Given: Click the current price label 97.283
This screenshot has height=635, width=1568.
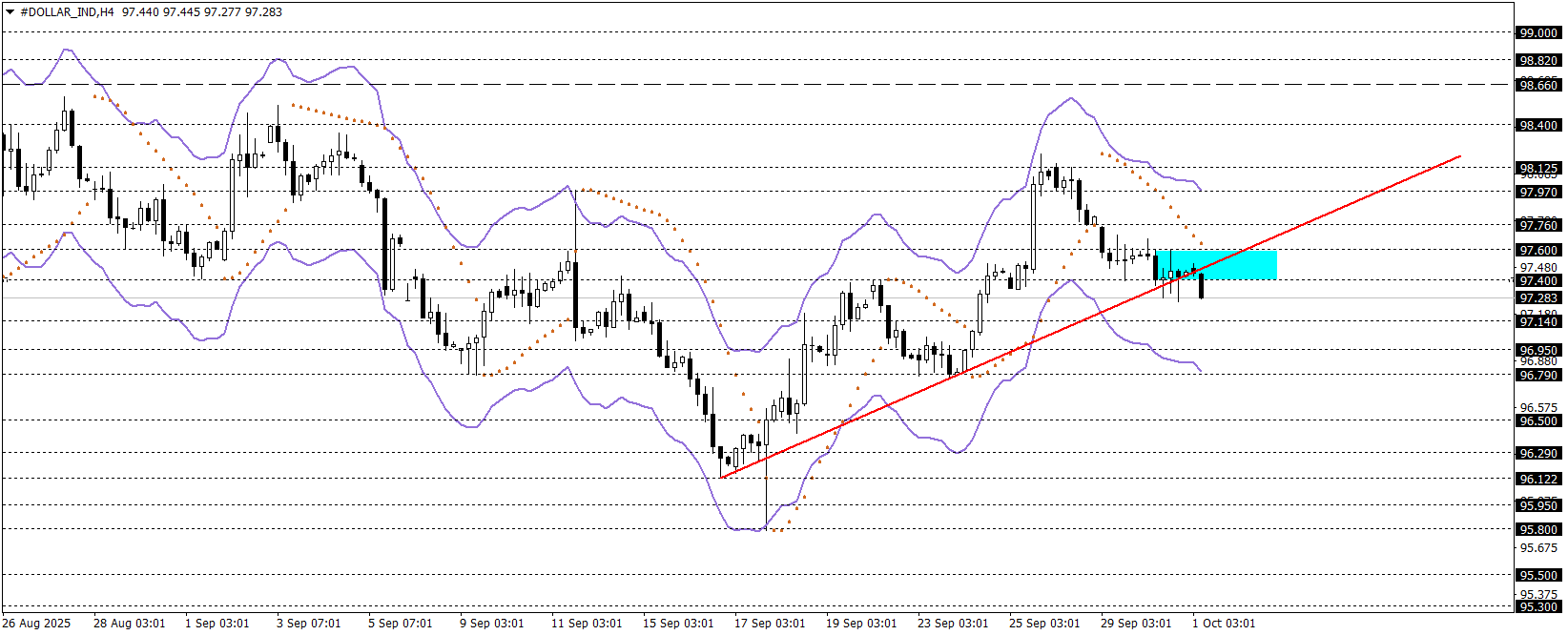Looking at the screenshot, I should click(1537, 298).
